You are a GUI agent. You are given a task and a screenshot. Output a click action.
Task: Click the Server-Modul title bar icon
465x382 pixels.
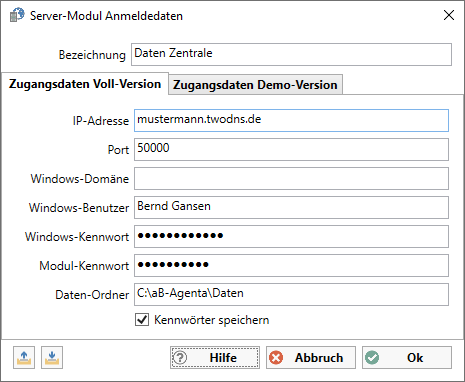point(17,15)
